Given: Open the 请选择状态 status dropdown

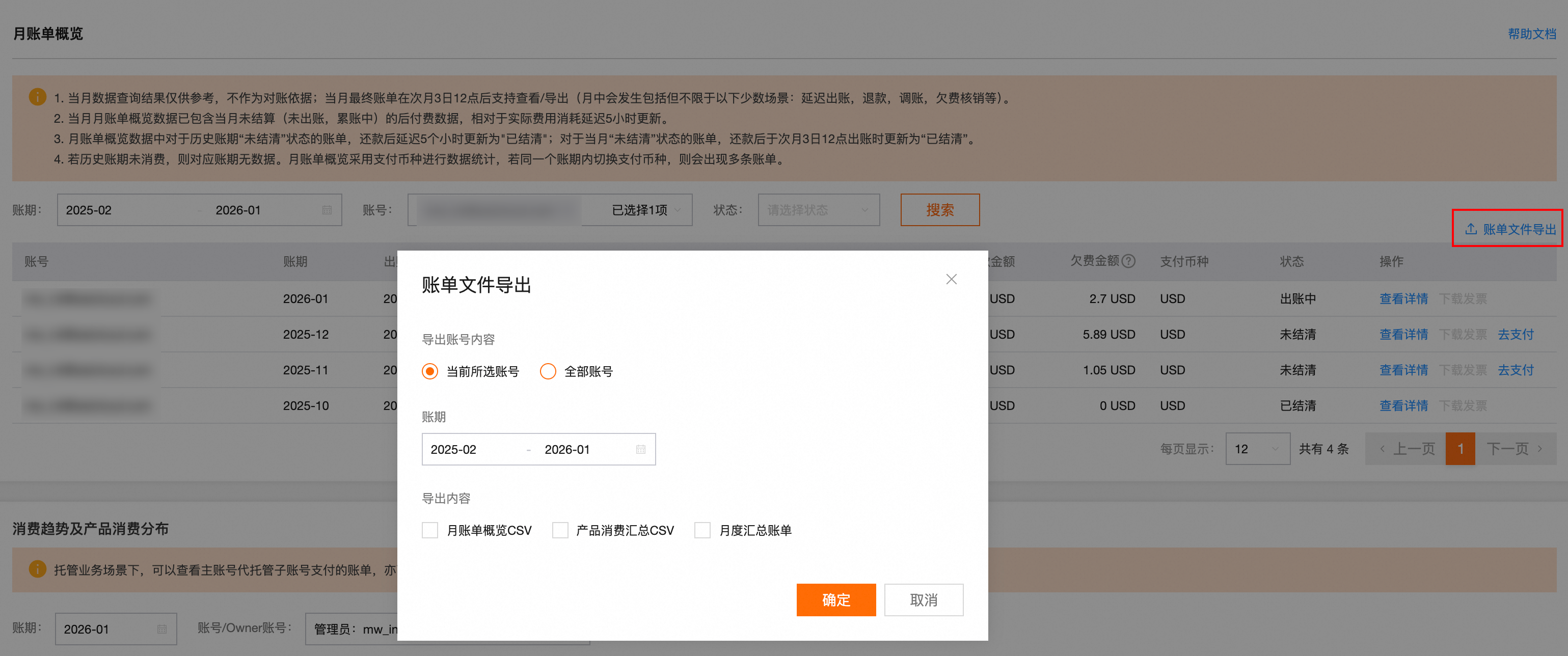Looking at the screenshot, I should point(818,210).
